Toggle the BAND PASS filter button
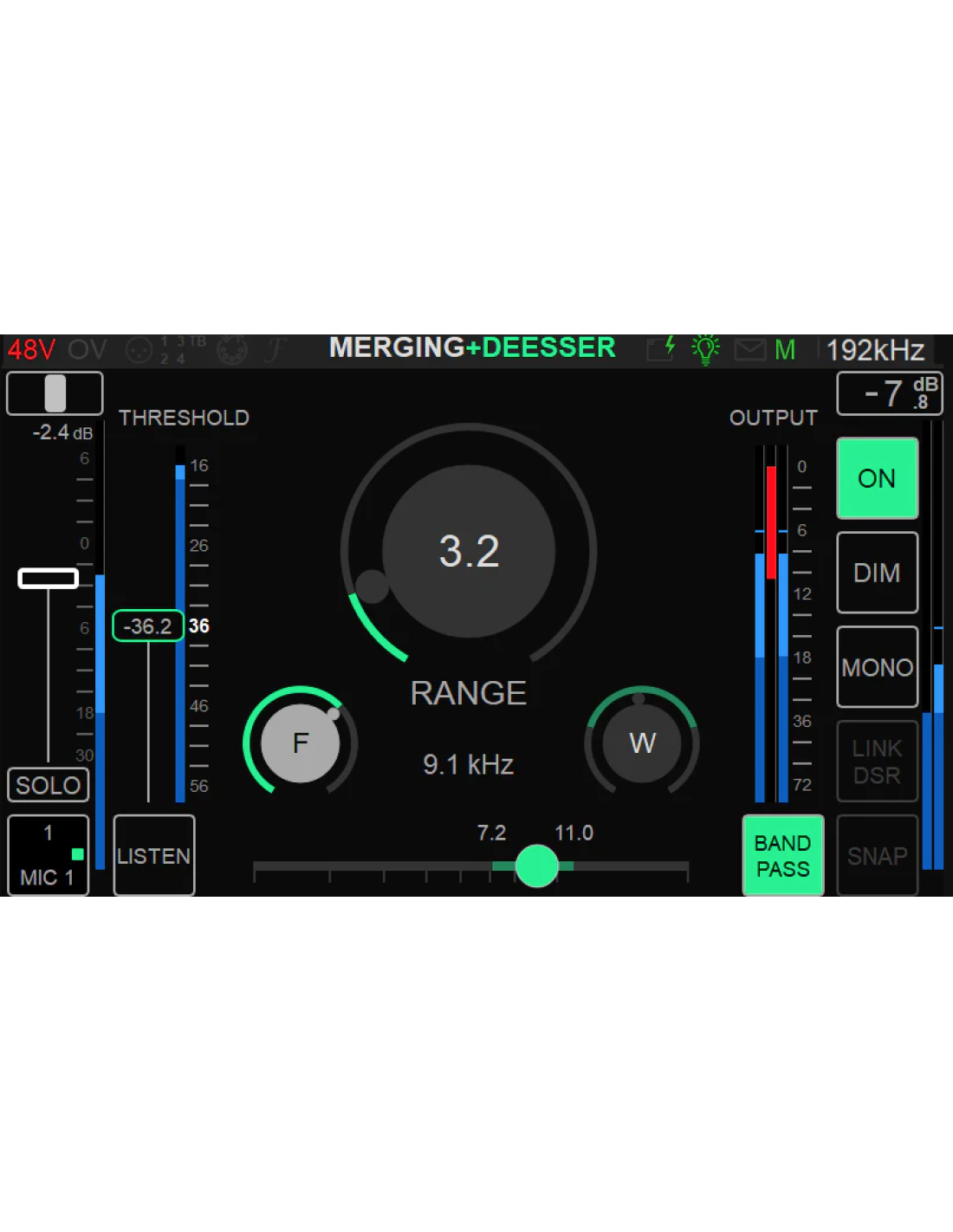This screenshot has width=953, height=1232. pos(783,856)
